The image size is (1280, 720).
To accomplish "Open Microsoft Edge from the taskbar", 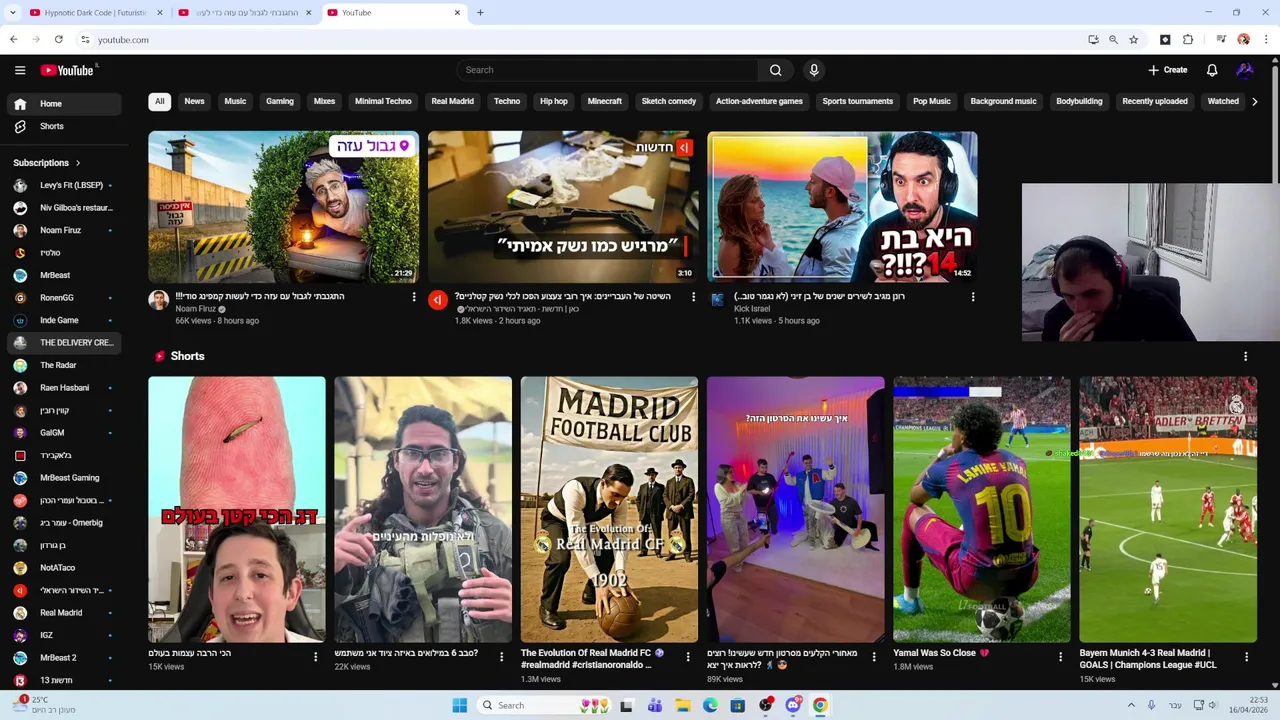I will coord(710,705).
